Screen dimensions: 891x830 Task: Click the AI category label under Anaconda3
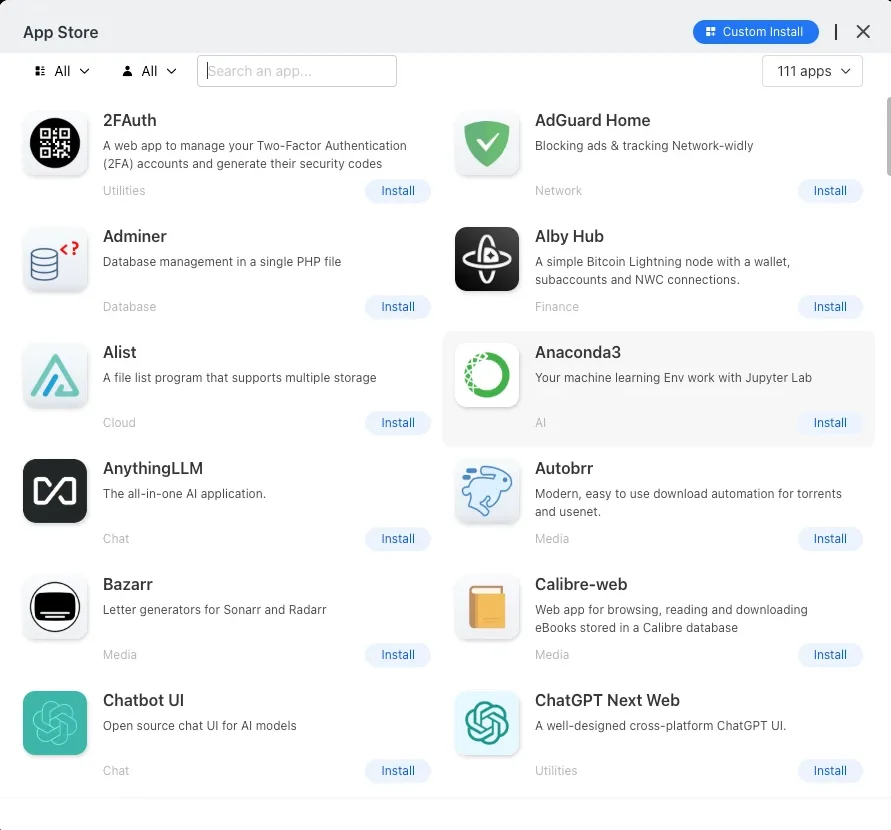[x=540, y=423]
